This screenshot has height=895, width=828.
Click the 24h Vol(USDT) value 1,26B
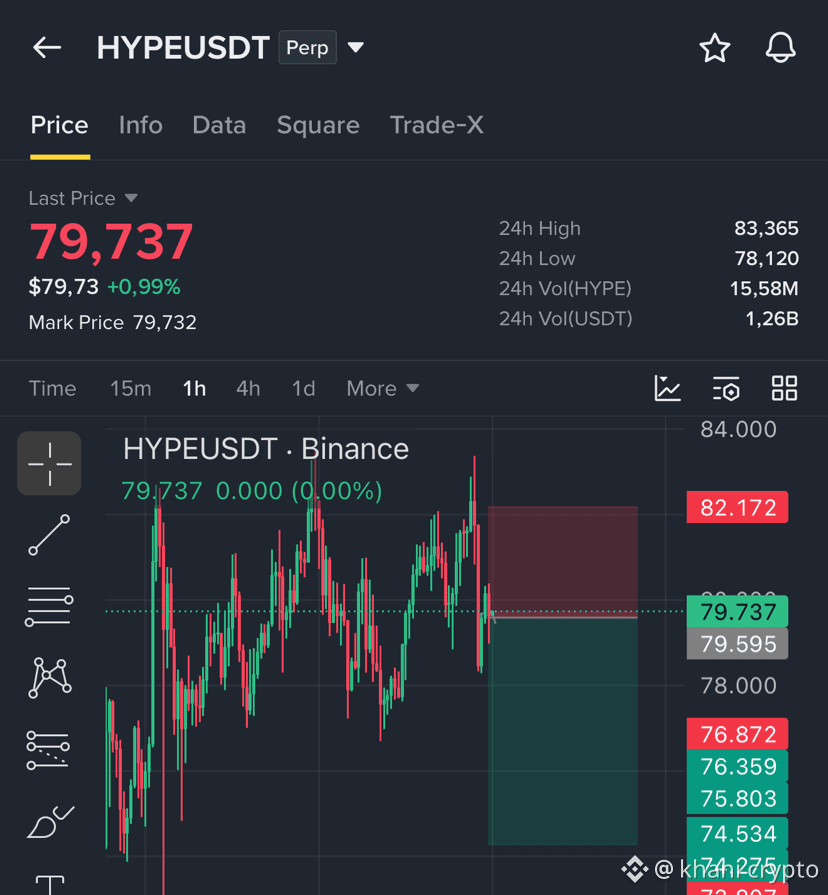772,319
